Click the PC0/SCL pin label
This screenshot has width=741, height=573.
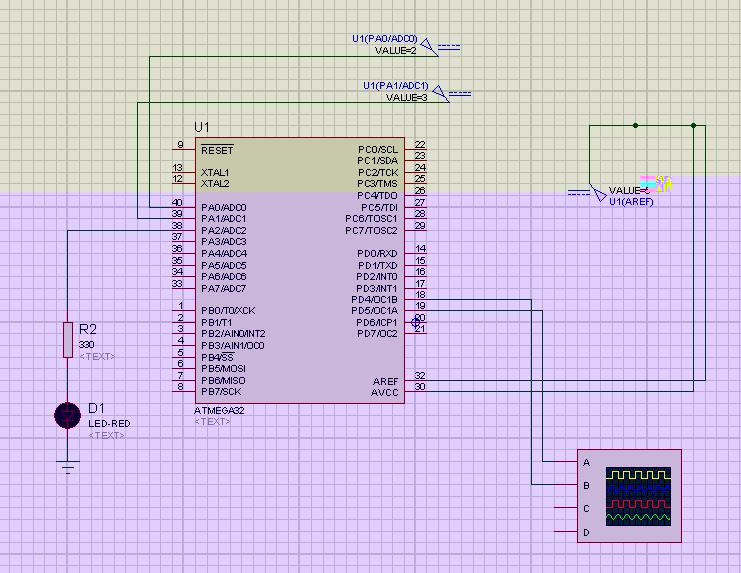pyautogui.click(x=378, y=149)
